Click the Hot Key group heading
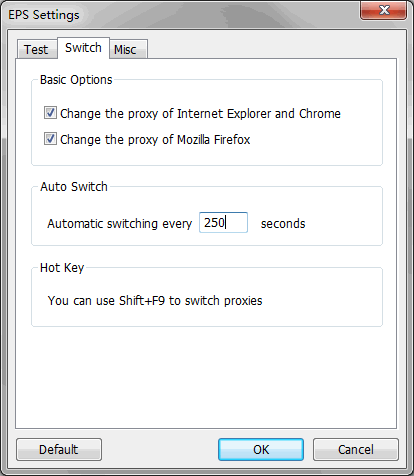The image size is (414, 476). click(x=62, y=268)
